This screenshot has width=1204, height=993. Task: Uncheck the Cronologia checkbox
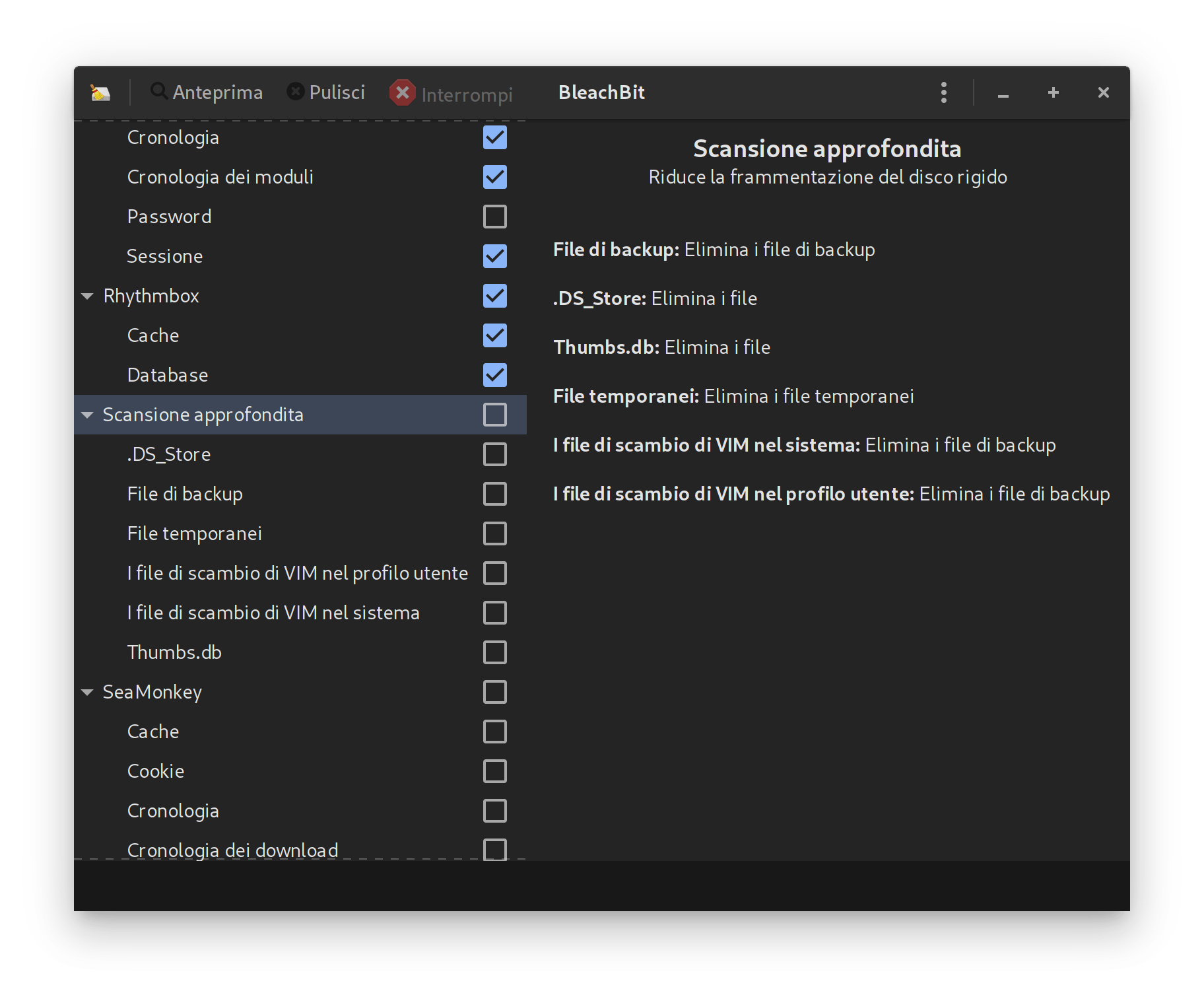[x=494, y=137]
